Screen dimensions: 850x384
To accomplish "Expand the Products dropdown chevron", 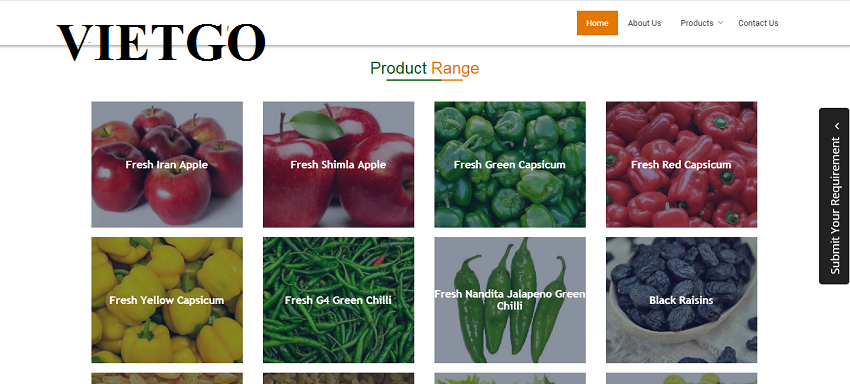I will coord(720,23).
